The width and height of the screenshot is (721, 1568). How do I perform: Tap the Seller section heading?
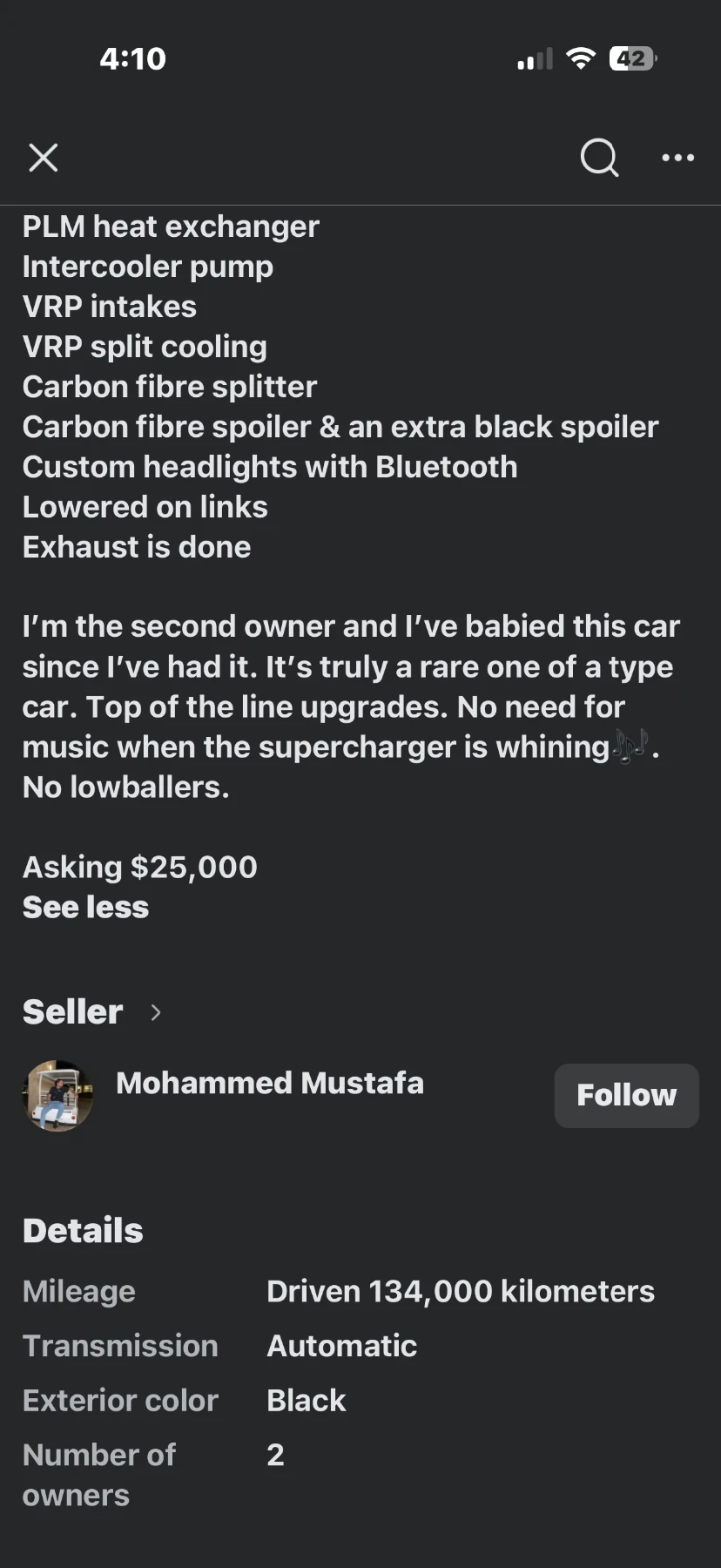click(73, 1012)
